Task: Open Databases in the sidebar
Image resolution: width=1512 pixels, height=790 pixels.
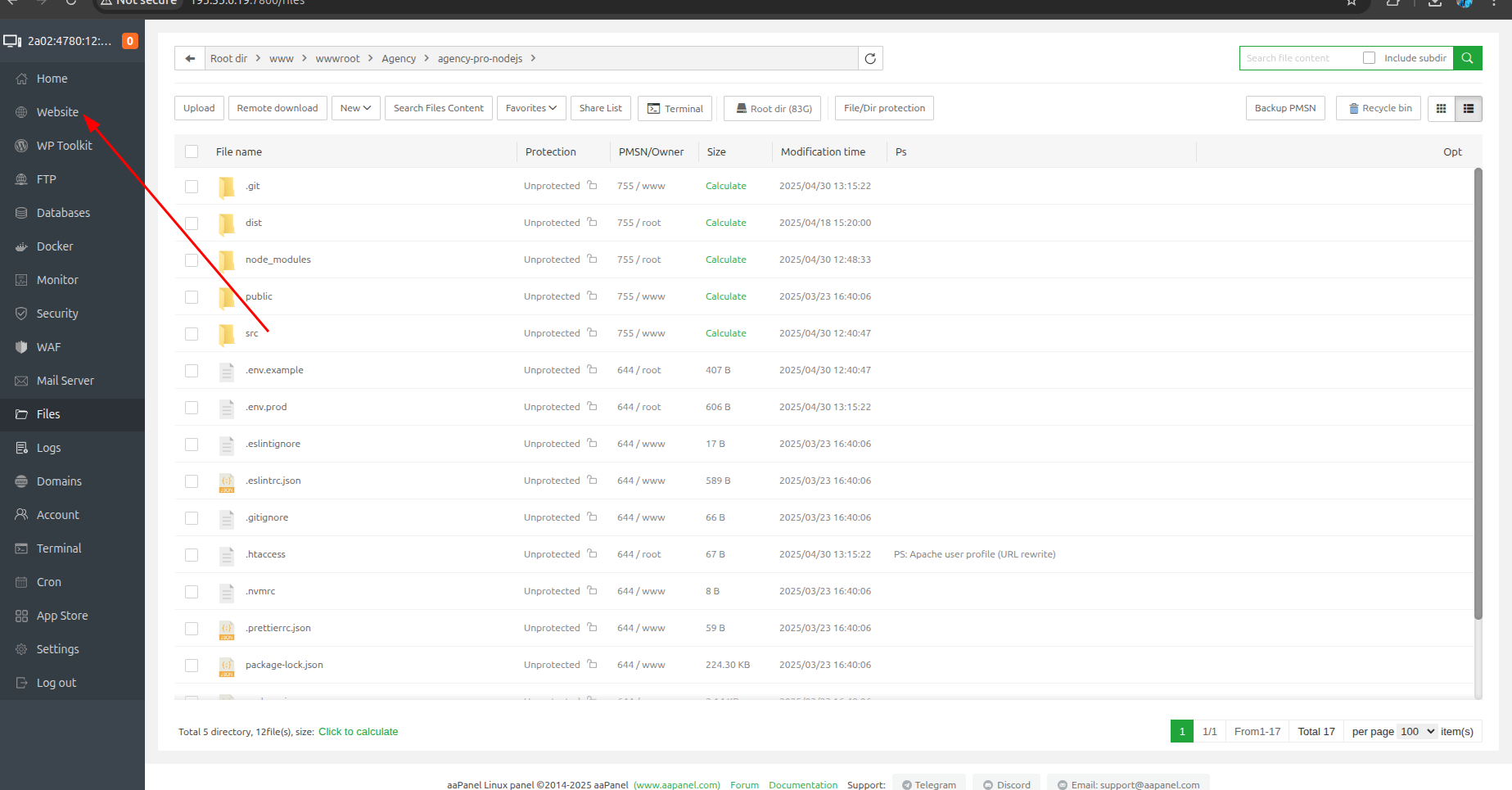Action: (63, 213)
